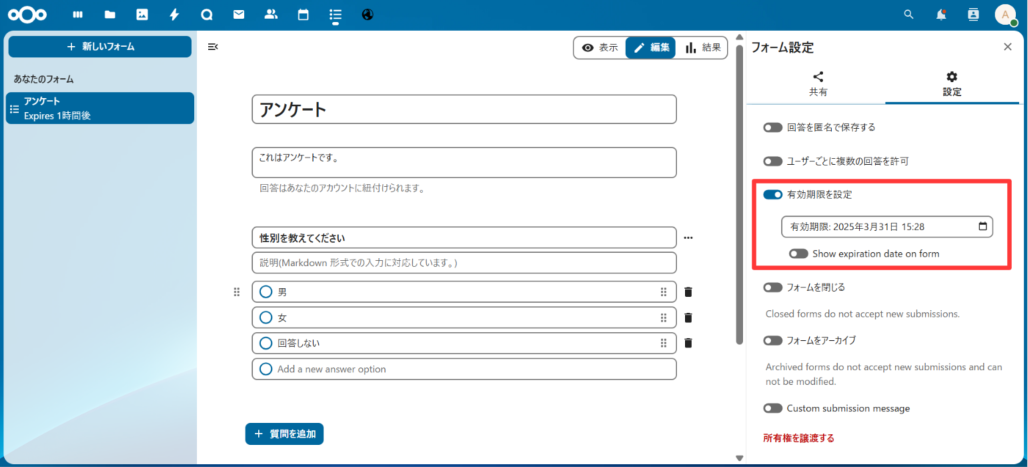Open the Calendar app icon

[x=303, y=15]
